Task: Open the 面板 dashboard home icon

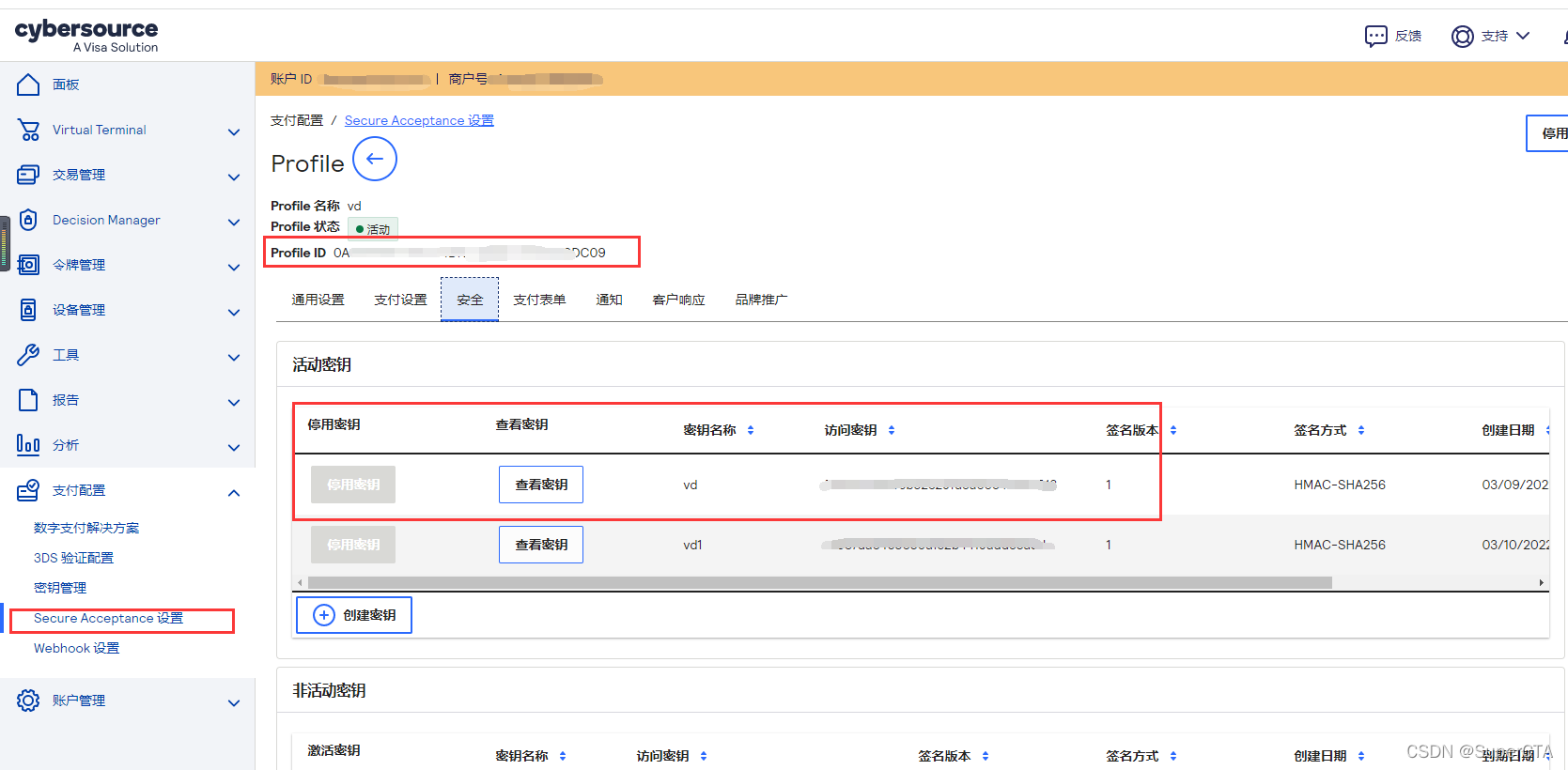Action: tap(28, 85)
